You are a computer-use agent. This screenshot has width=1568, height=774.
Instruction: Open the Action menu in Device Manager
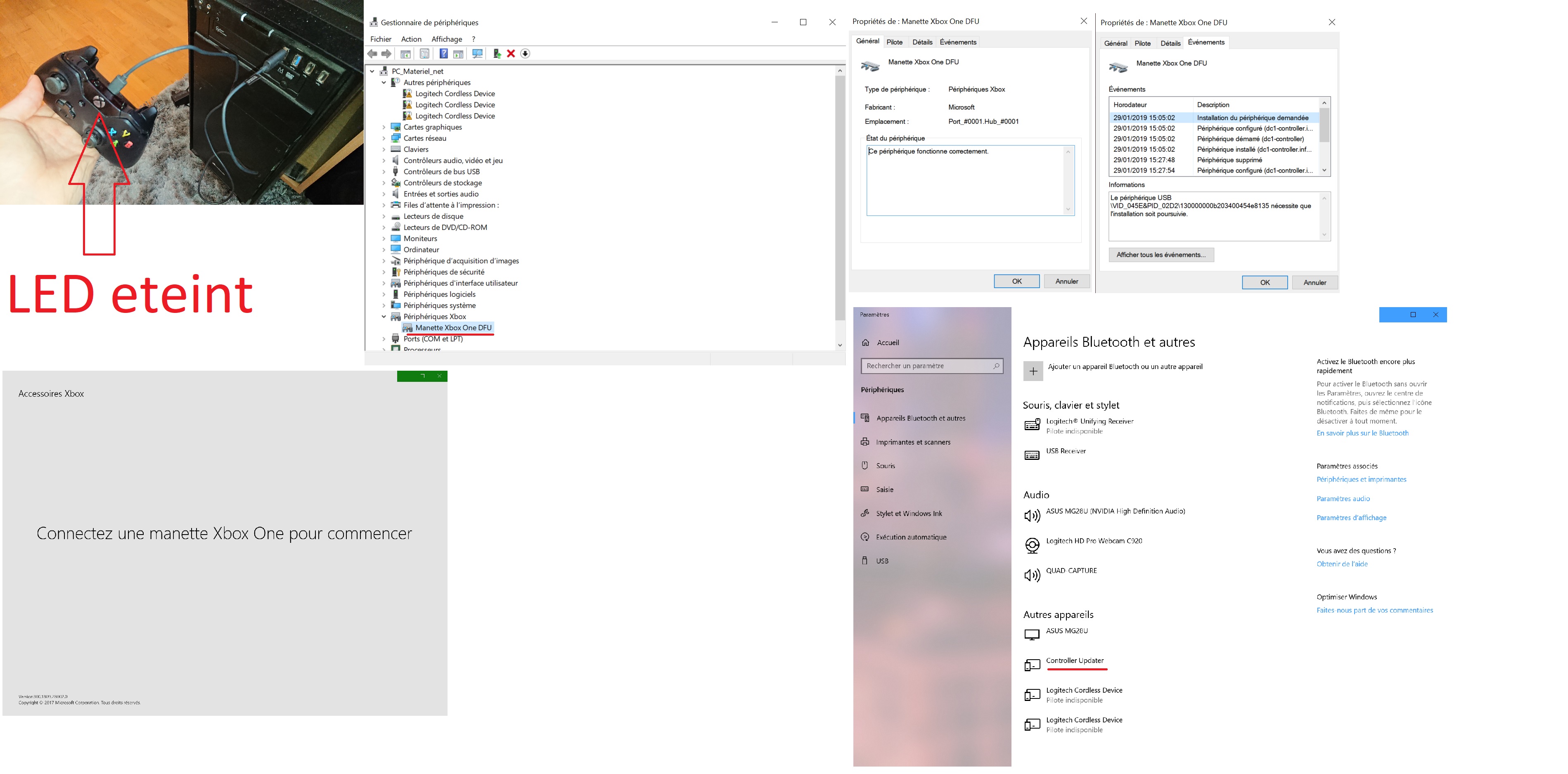point(411,39)
